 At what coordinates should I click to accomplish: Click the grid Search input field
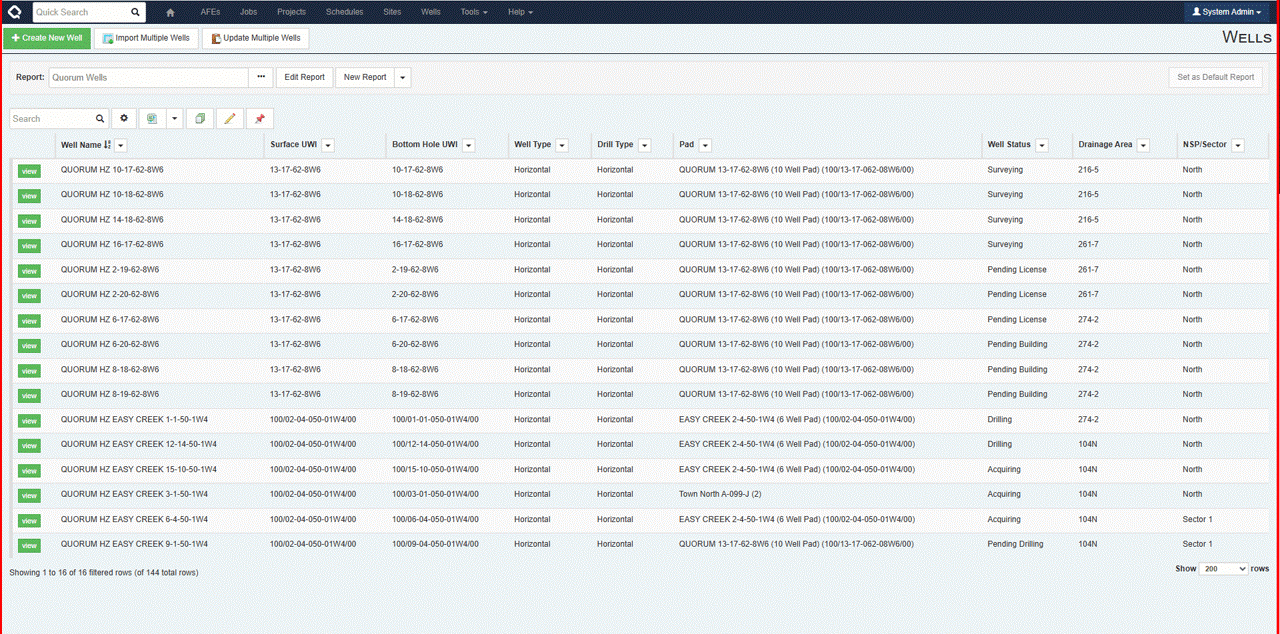[52, 118]
